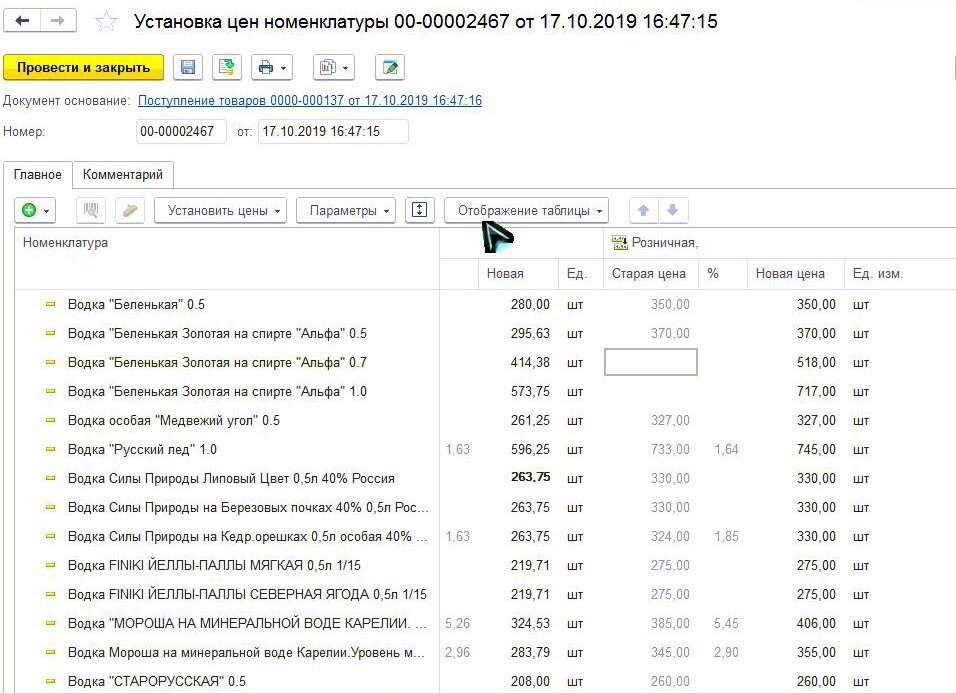The height and width of the screenshot is (694, 956).
Task: Select Водка Силы Природы на Березовых почках
Action: tap(248, 507)
